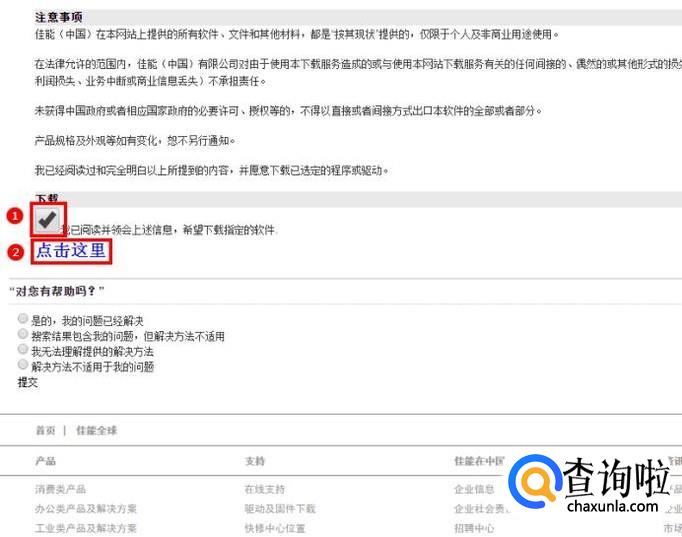Select radio 是的，我的问题已经解决
This screenshot has width=682, height=537.
[23, 319]
